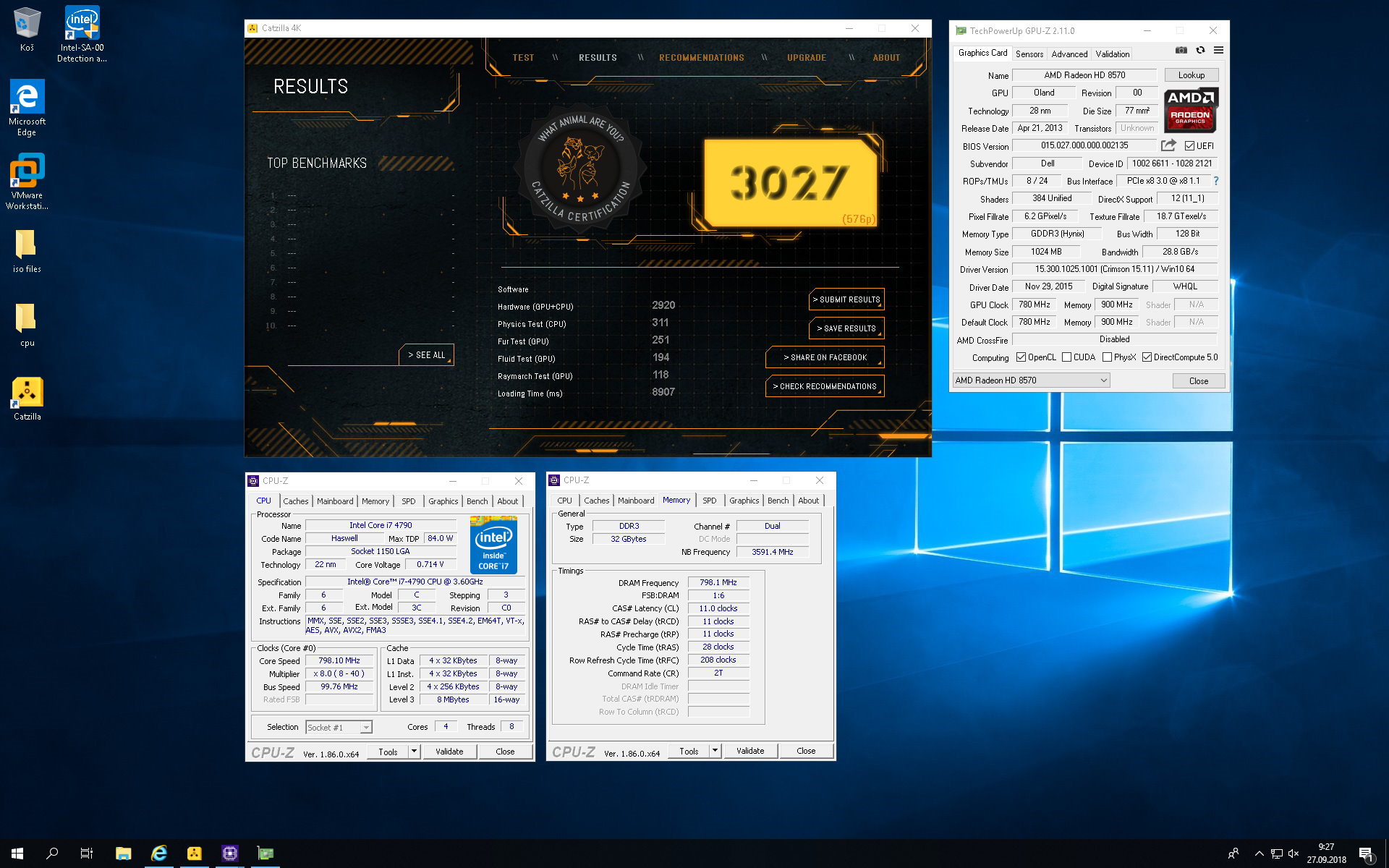1389x868 pixels.
Task: Open Tools dropdown arrow in CPU-Z Memory window
Action: tap(715, 751)
